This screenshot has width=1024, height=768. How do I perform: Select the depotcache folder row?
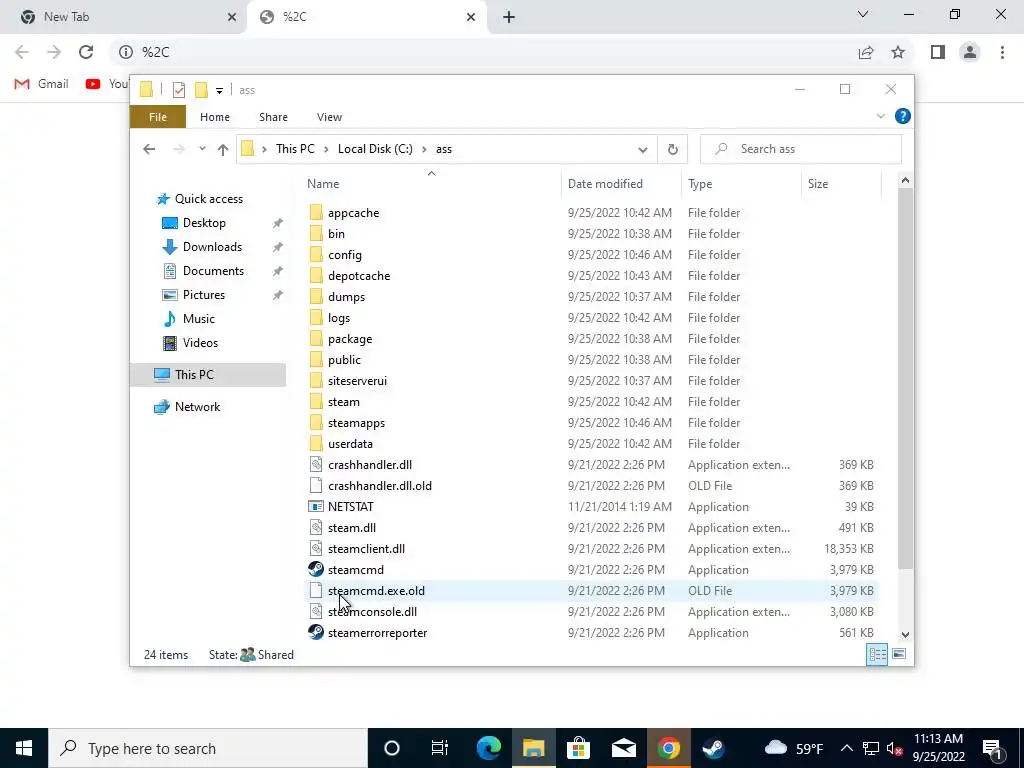point(591,276)
